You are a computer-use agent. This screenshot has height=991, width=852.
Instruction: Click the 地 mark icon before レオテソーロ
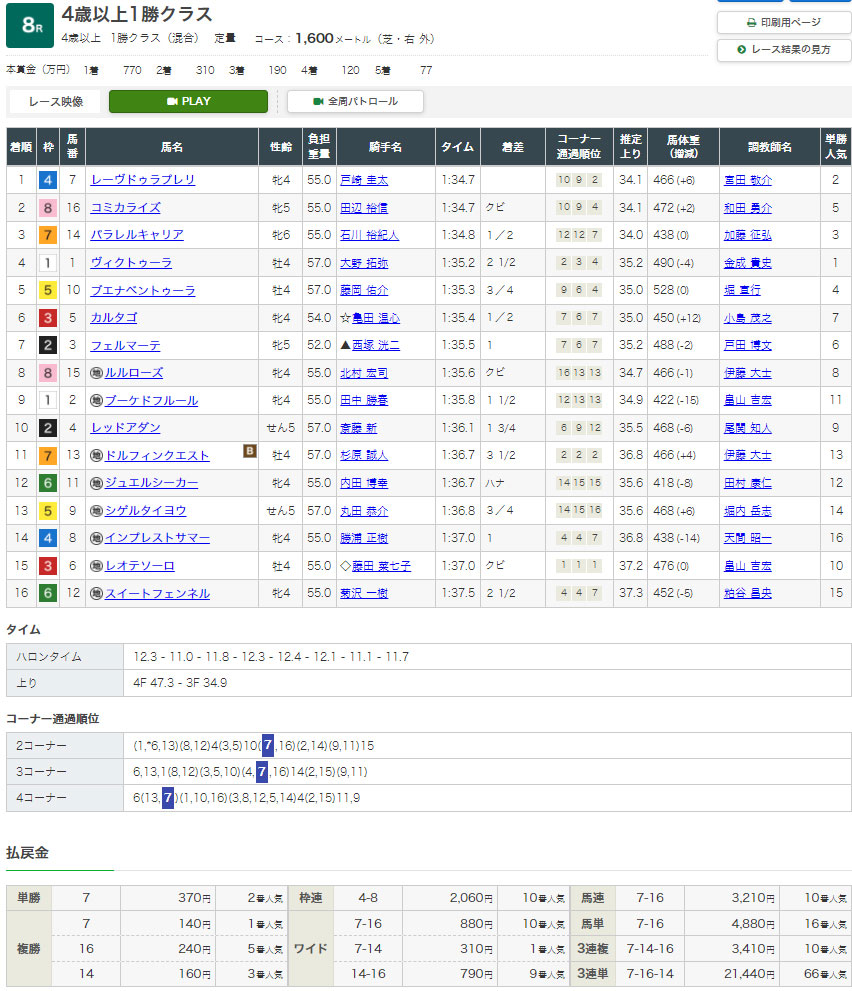point(96,566)
